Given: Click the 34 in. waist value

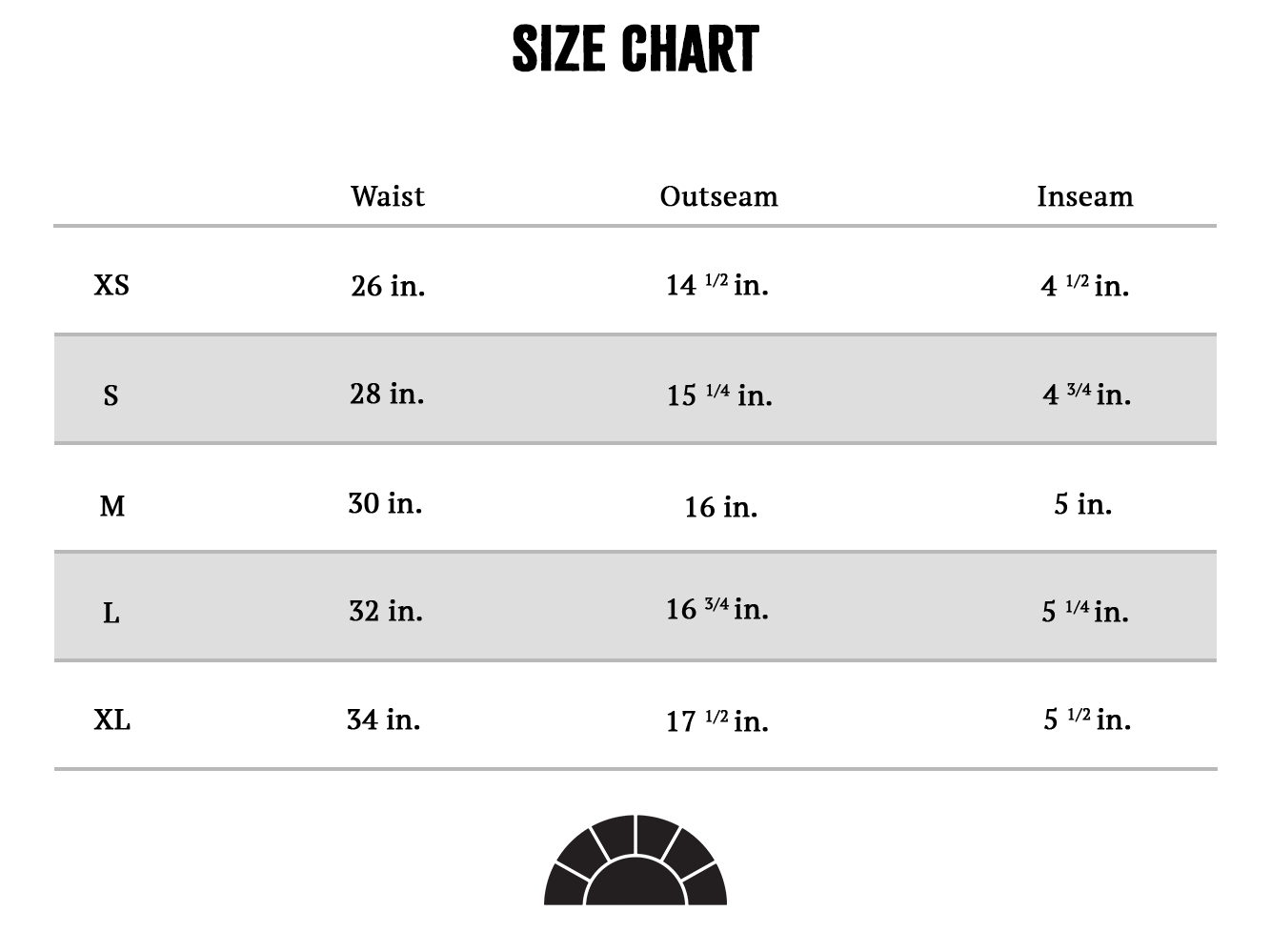Looking at the screenshot, I should [384, 719].
